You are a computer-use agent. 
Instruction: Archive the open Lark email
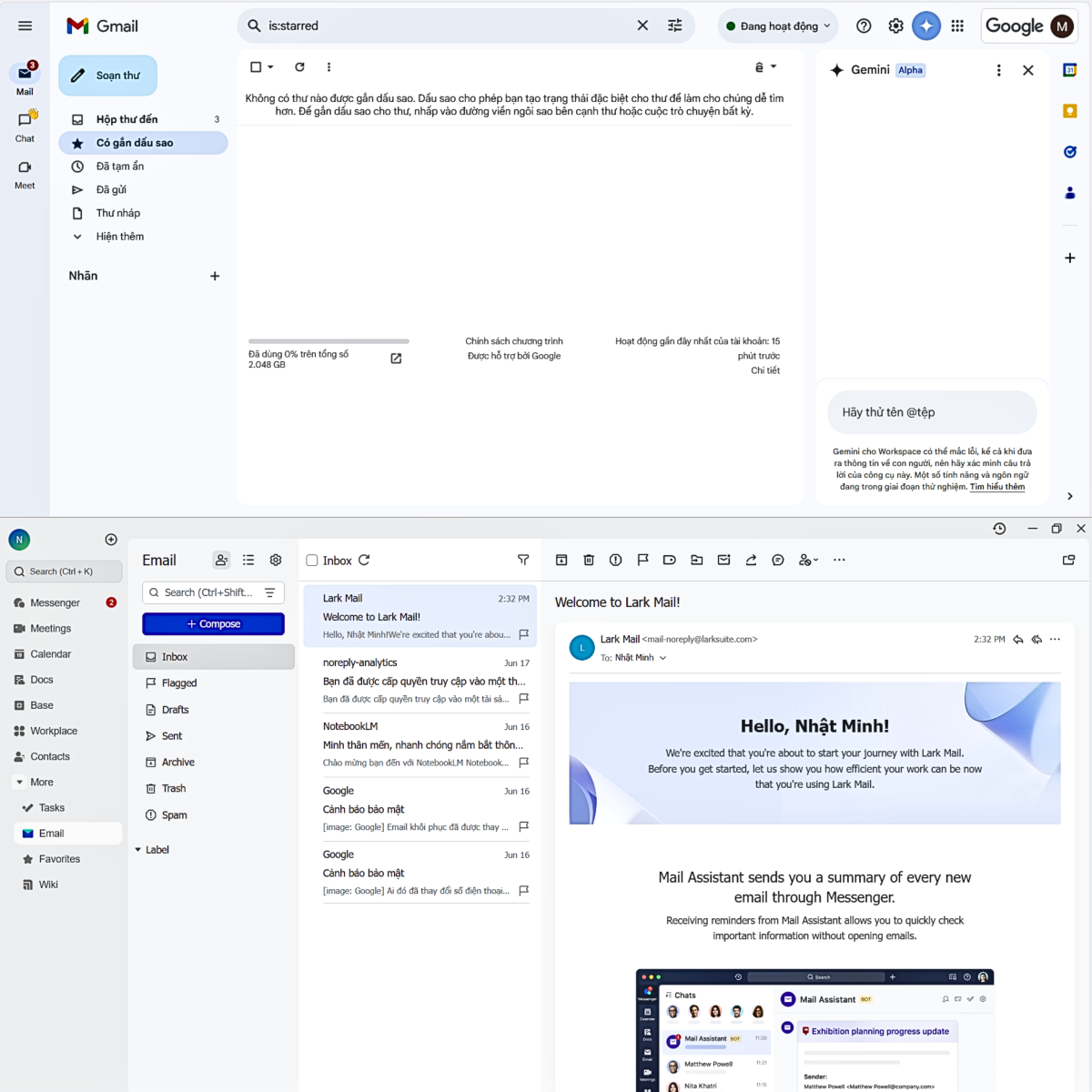(x=561, y=560)
